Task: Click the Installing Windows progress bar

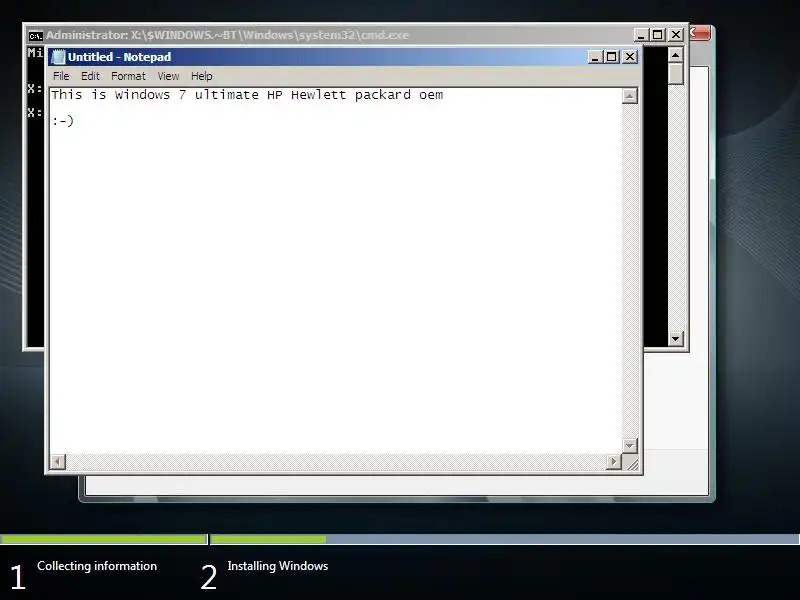Action: [505, 539]
